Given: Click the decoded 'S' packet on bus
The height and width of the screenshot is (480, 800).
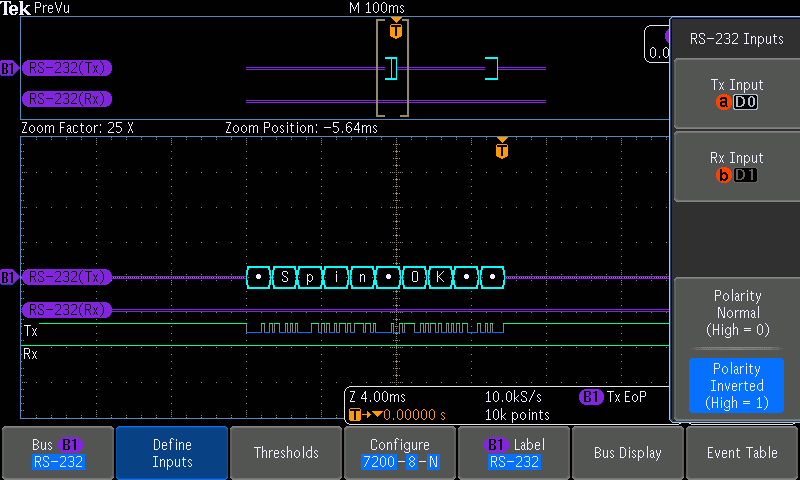Looking at the screenshot, I should [x=285, y=277].
